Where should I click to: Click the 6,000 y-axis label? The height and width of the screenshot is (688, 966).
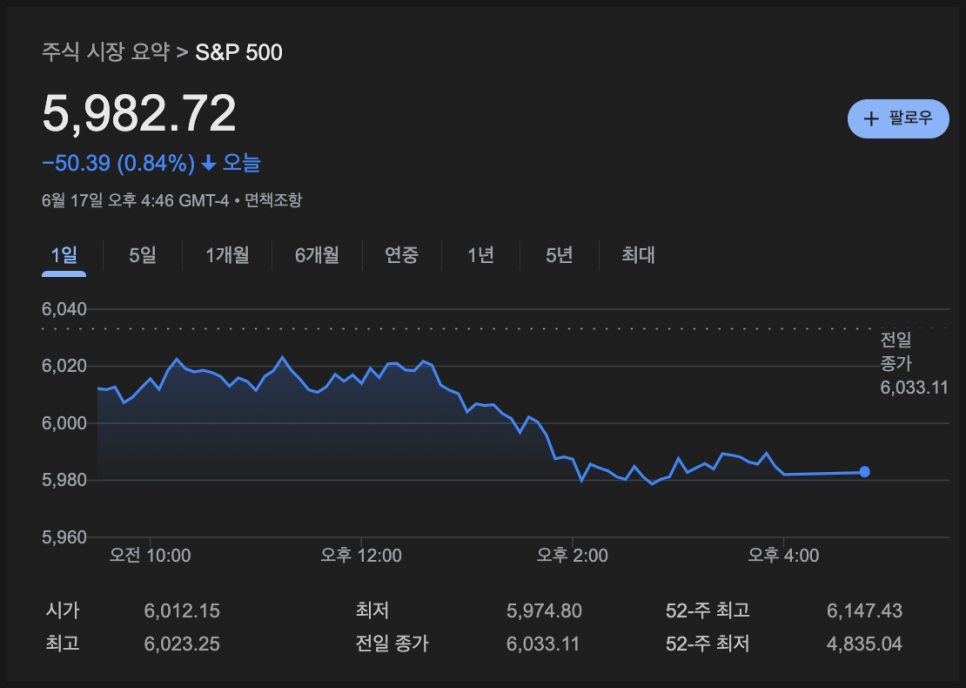pos(64,423)
